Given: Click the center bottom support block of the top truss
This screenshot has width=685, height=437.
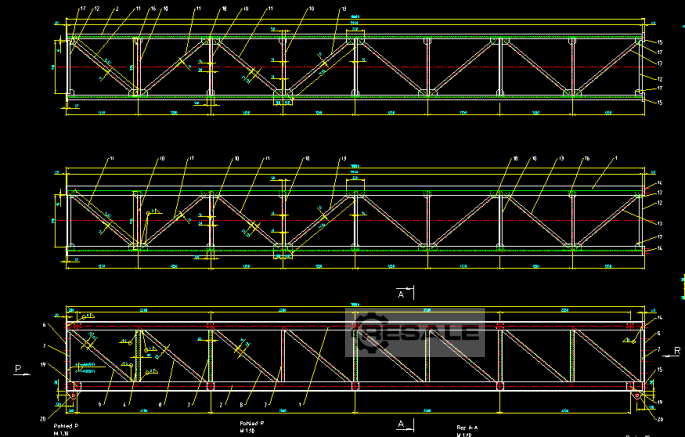Looking at the screenshot, I should pos(283,97).
